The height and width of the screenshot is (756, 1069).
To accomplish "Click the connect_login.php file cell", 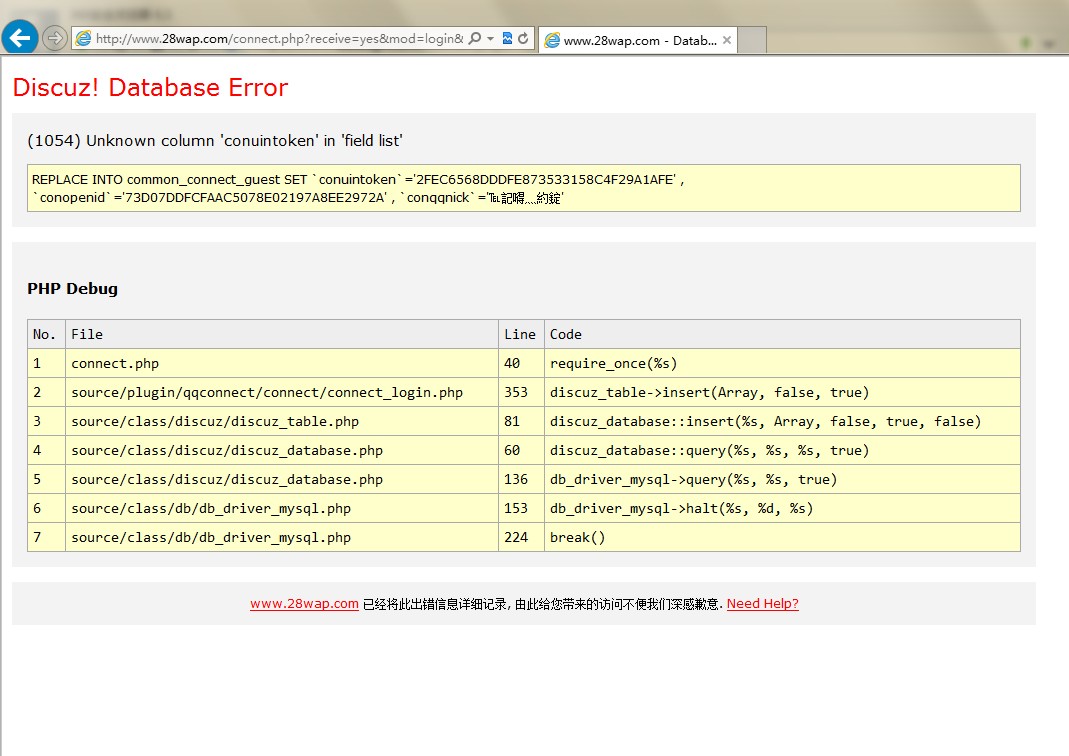I will pos(266,392).
